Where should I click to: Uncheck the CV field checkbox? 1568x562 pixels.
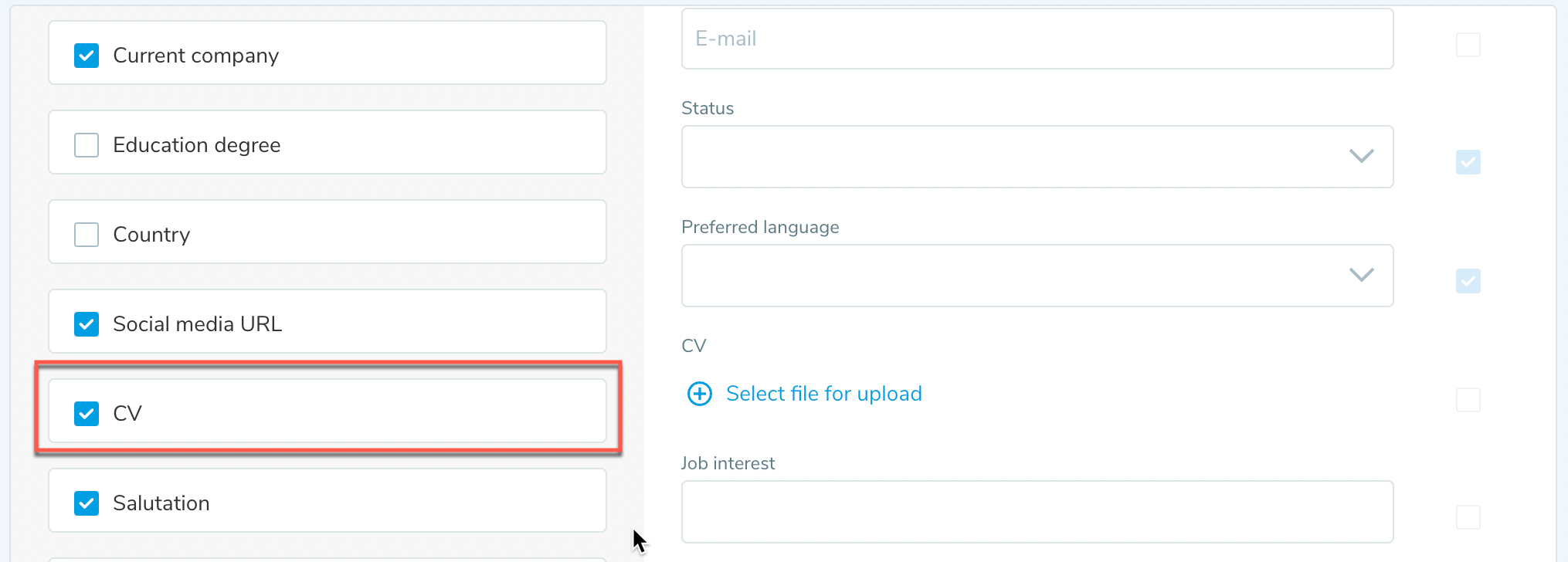tap(87, 414)
